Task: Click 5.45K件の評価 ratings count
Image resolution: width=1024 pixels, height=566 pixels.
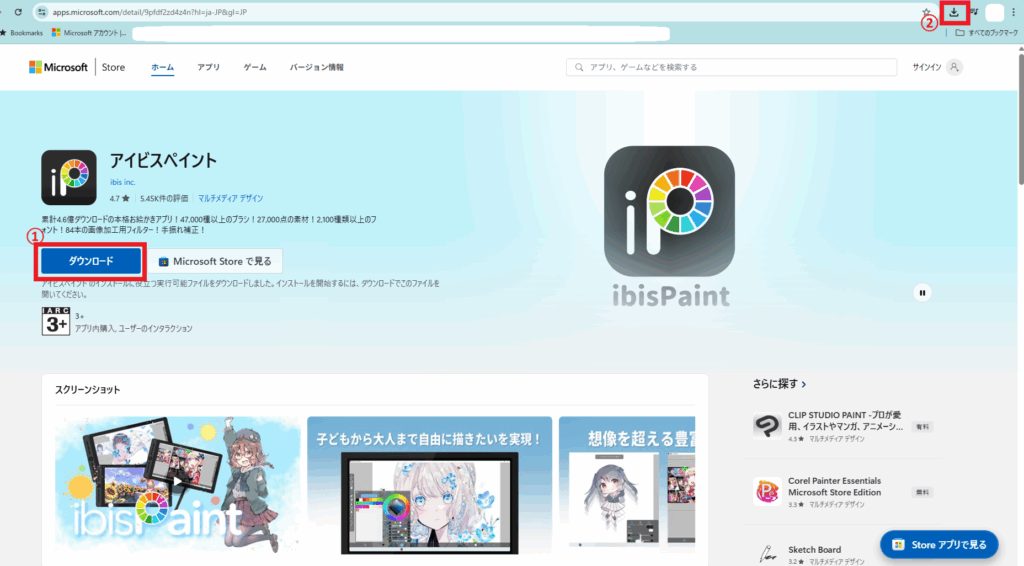Action: tap(164, 198)
